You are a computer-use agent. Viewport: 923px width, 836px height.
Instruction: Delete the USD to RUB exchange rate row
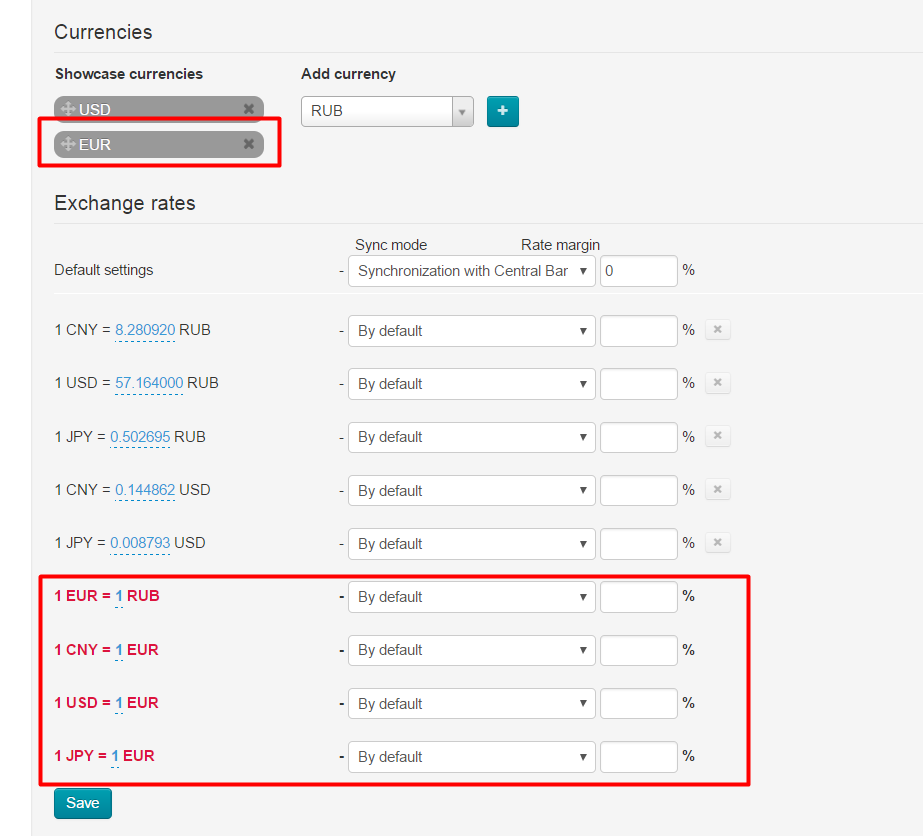pyautogui.click(x=718, y=383)
